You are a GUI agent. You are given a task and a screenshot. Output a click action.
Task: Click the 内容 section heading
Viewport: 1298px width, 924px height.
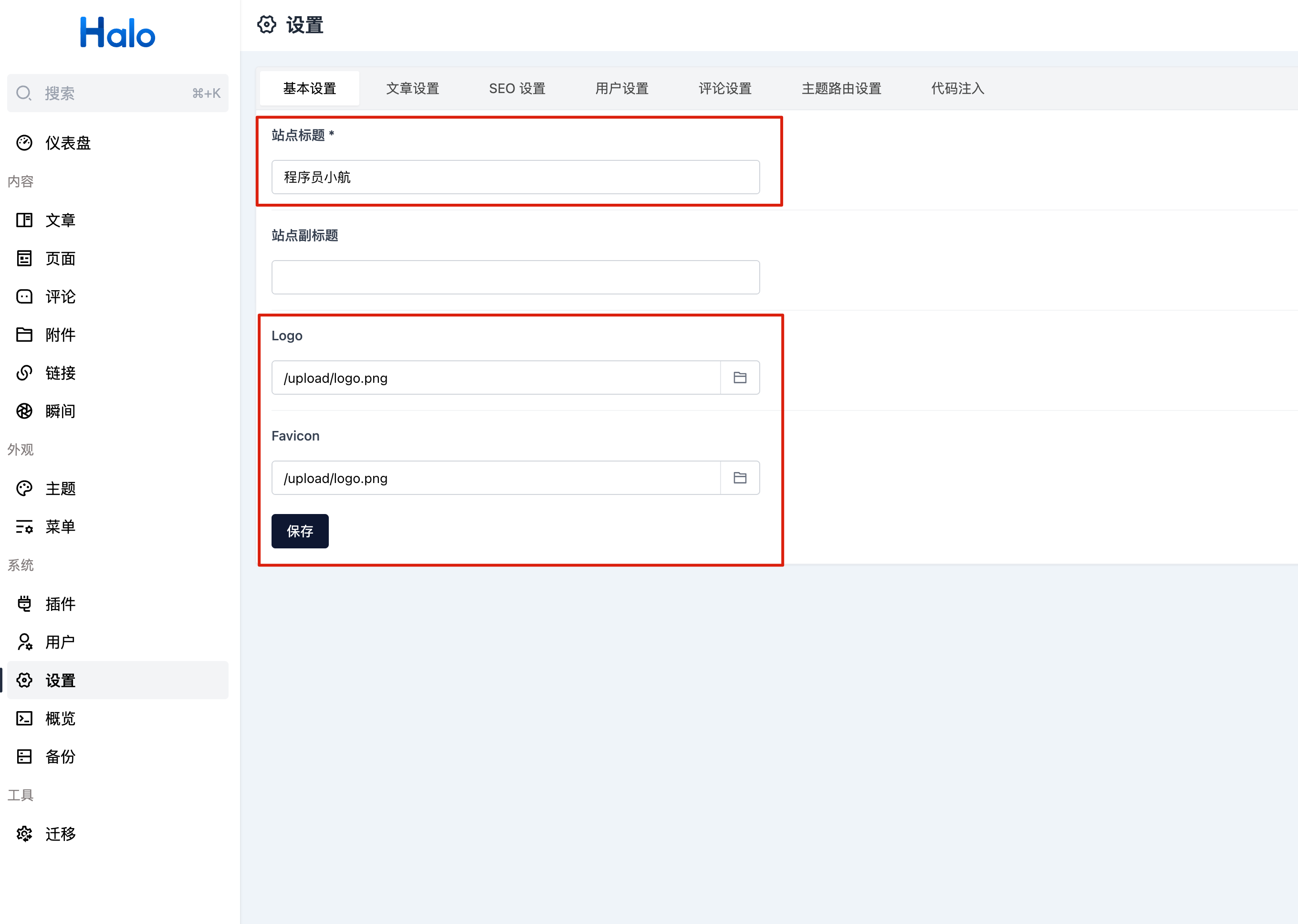coord(21,181)
